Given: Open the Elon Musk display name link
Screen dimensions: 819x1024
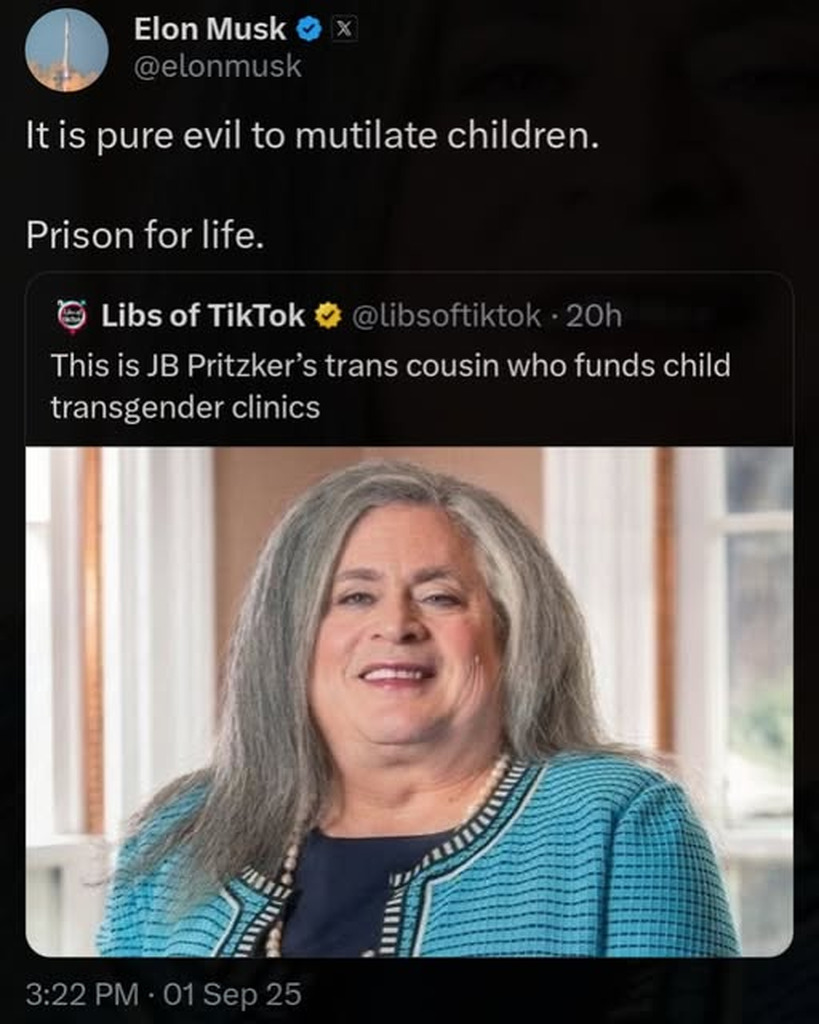Looking at the screenshot, I should click(210, 29).
